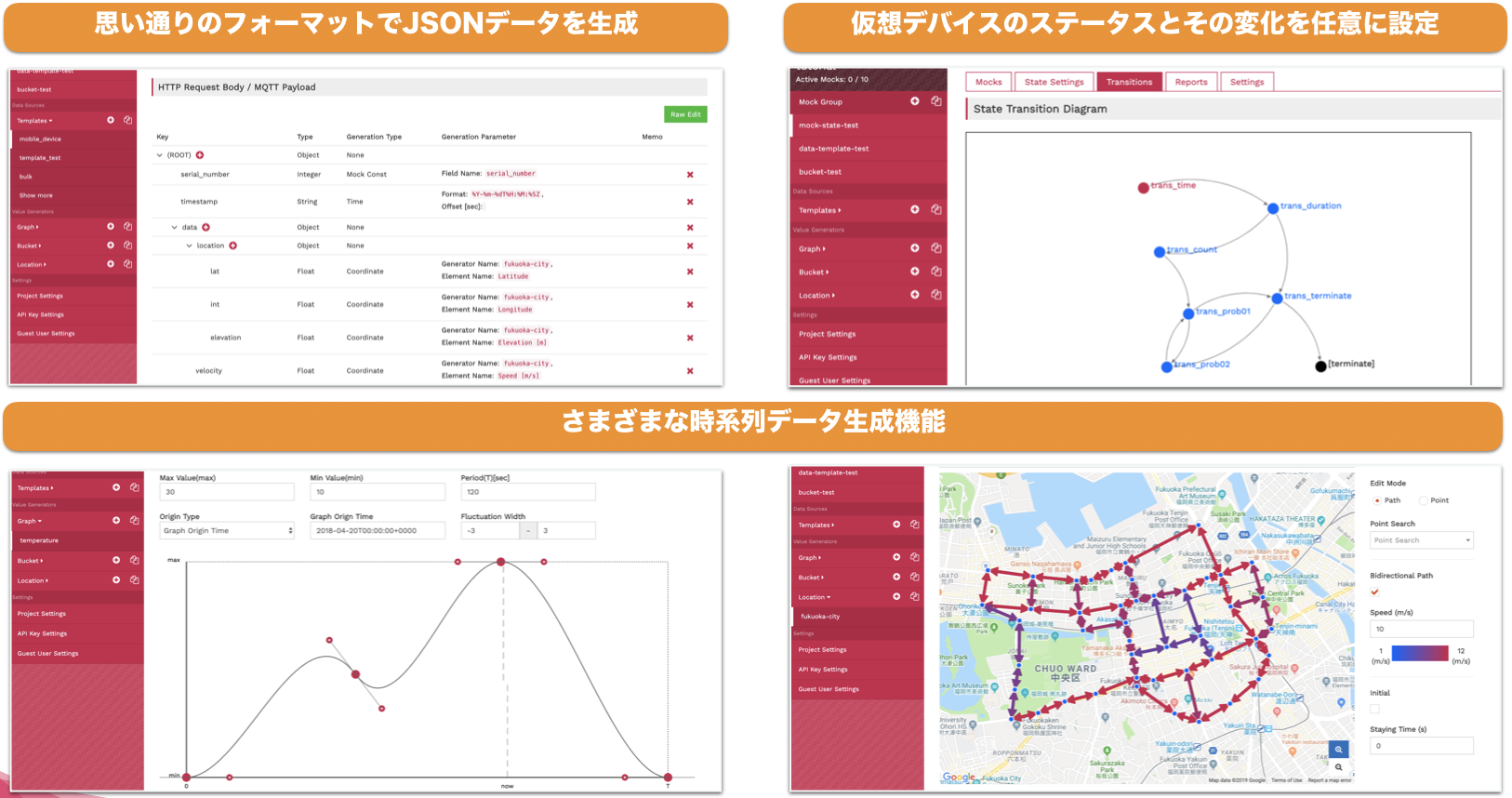
Task: Click the Period(T)[sec] input field
Action: (x=528, y=492)
